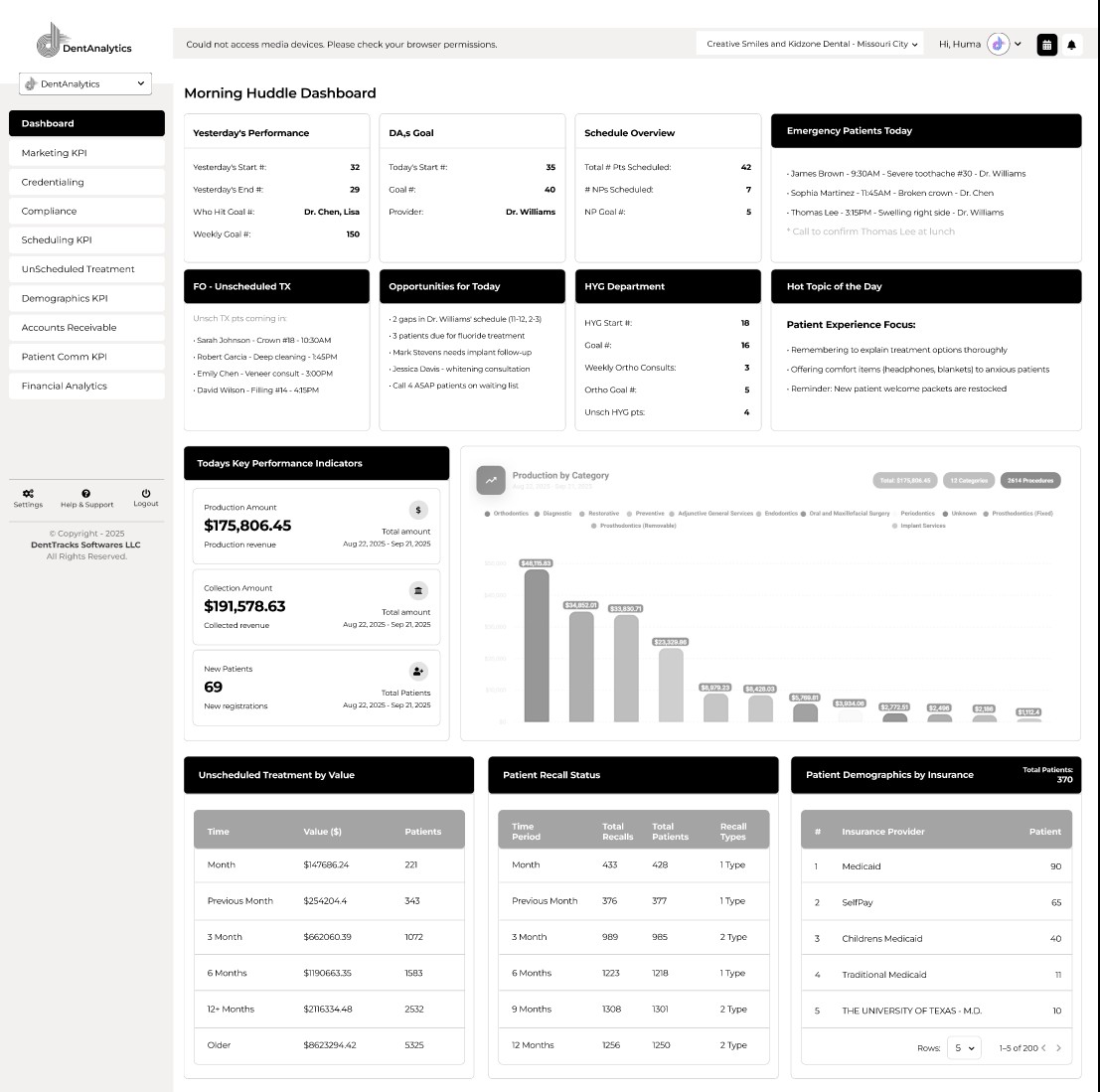The width and height of the screenshot is (1100, 1092).
Task: Click the add-user icon on New Patients
Action: 418,671
